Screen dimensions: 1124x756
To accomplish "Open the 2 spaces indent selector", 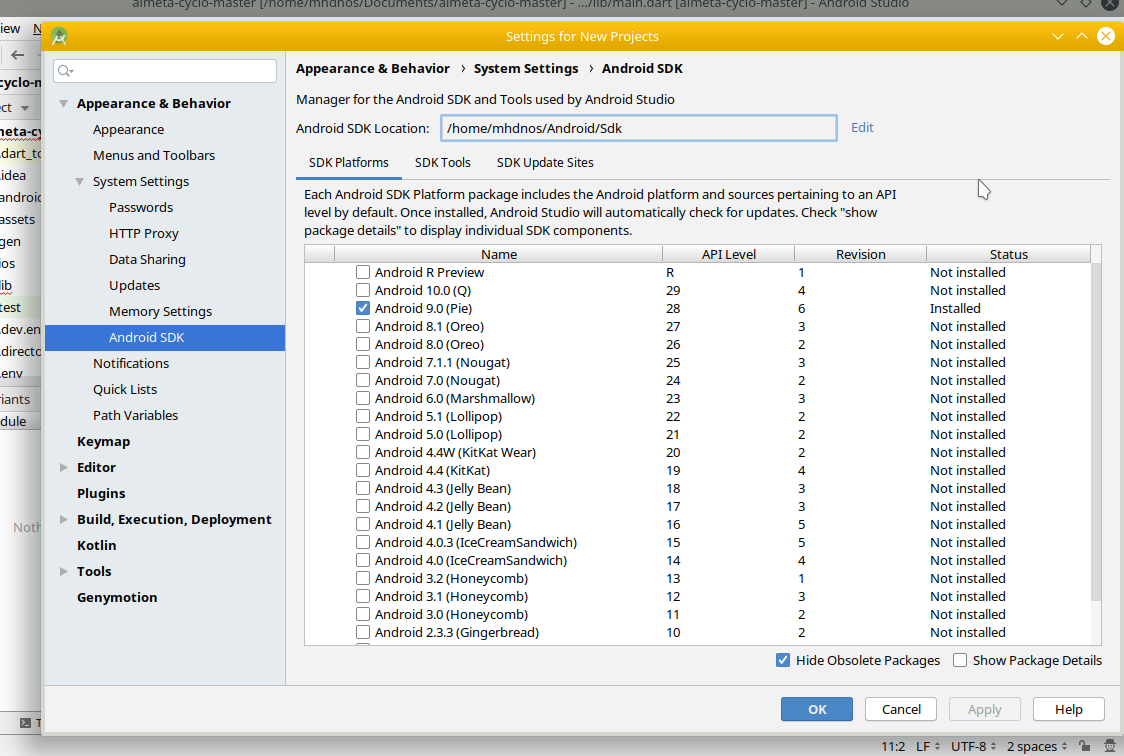I will coord(1037,746).
